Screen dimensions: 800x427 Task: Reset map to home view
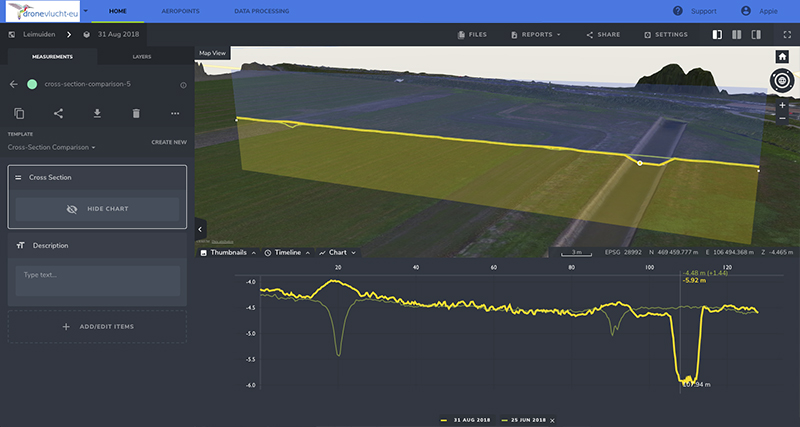(782, 57)
